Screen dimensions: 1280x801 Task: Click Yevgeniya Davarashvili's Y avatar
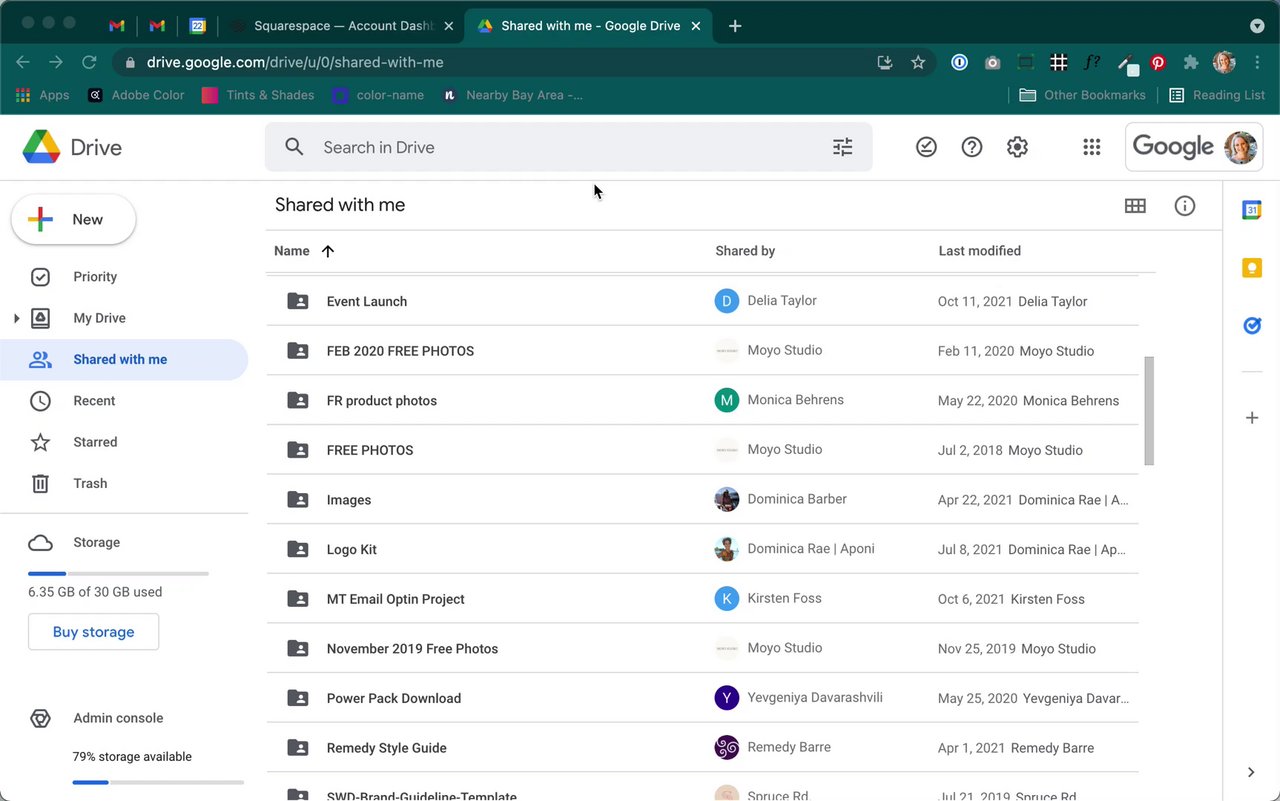click(727, 698)
